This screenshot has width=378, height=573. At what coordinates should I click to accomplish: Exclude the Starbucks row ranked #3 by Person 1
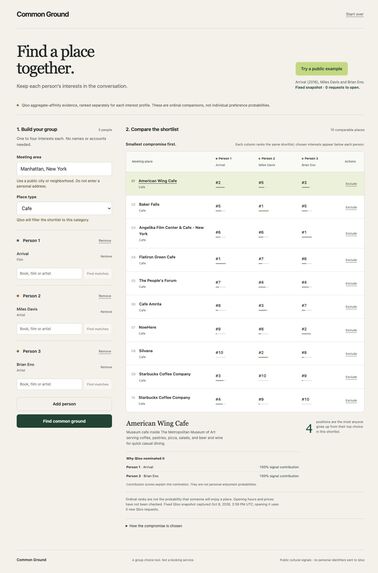351,377
